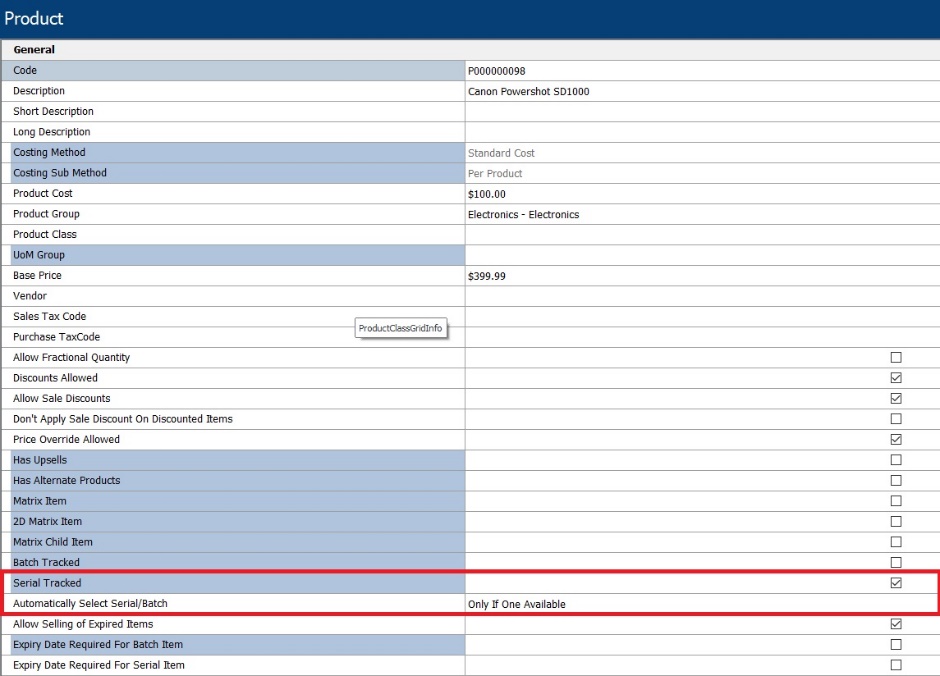
Task: Click the Product Cost $100.00 field
Action: (702, 194)
